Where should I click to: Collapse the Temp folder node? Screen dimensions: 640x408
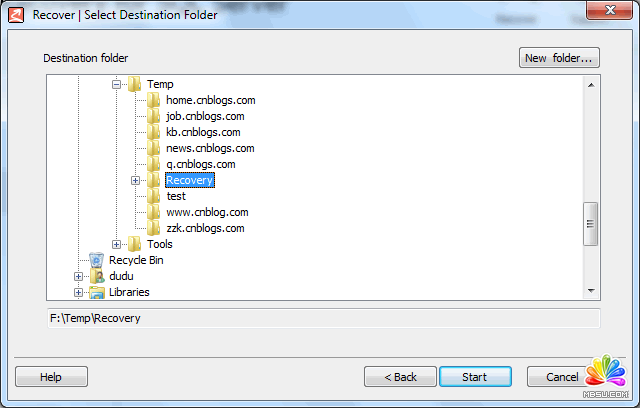(x=117, y=84)
